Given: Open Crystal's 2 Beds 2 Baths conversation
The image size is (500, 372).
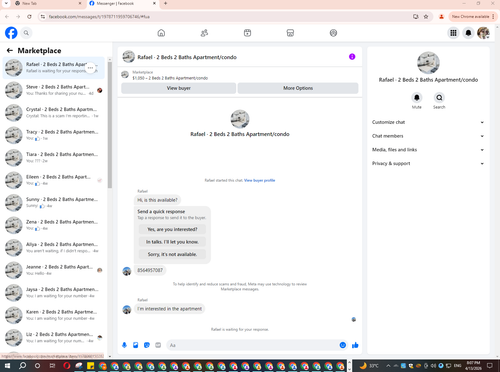Looking at the screenshot, I should pos(54,113).
